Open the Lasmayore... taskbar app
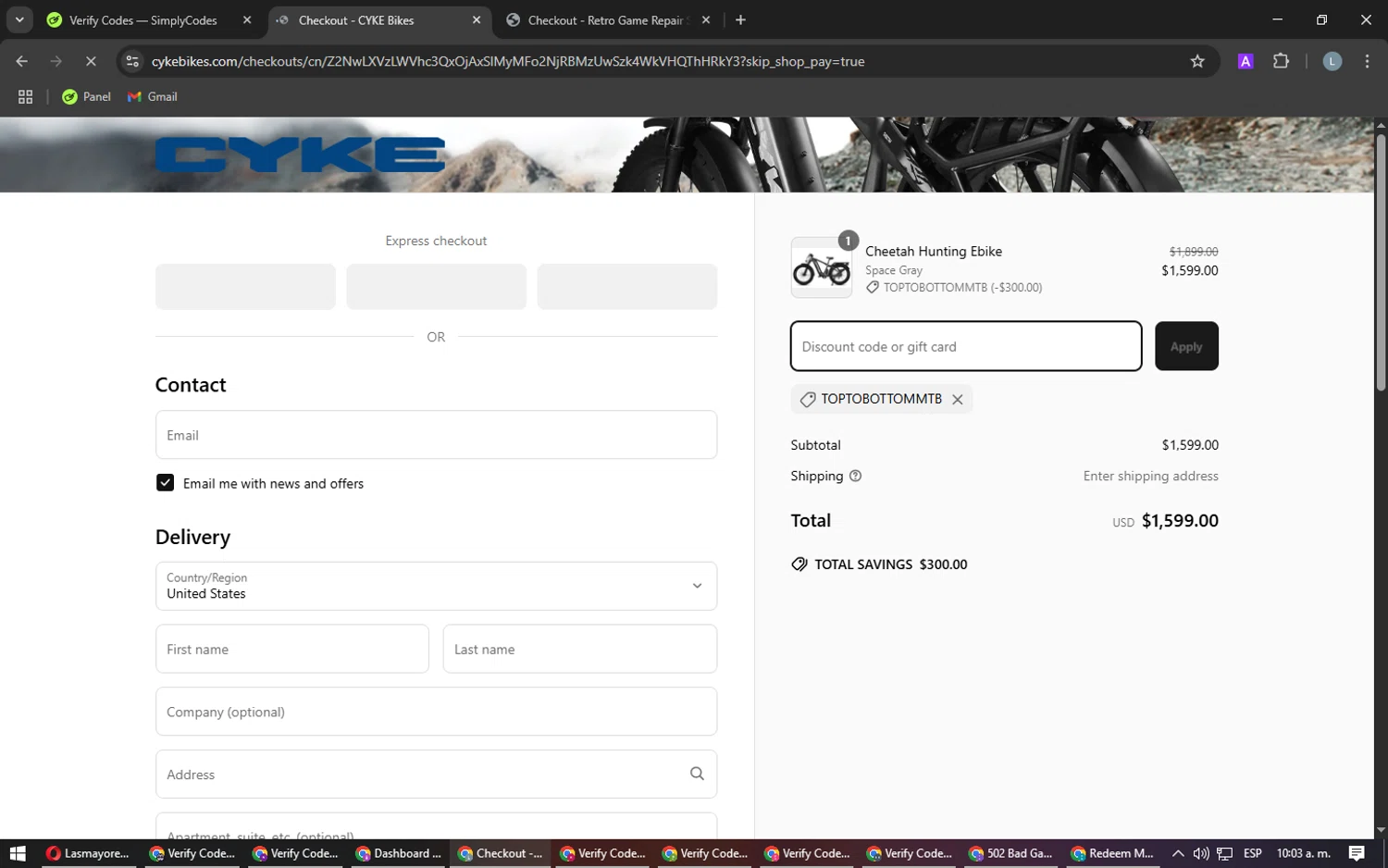Screen dimensions: 1388x868 (88, 853)
